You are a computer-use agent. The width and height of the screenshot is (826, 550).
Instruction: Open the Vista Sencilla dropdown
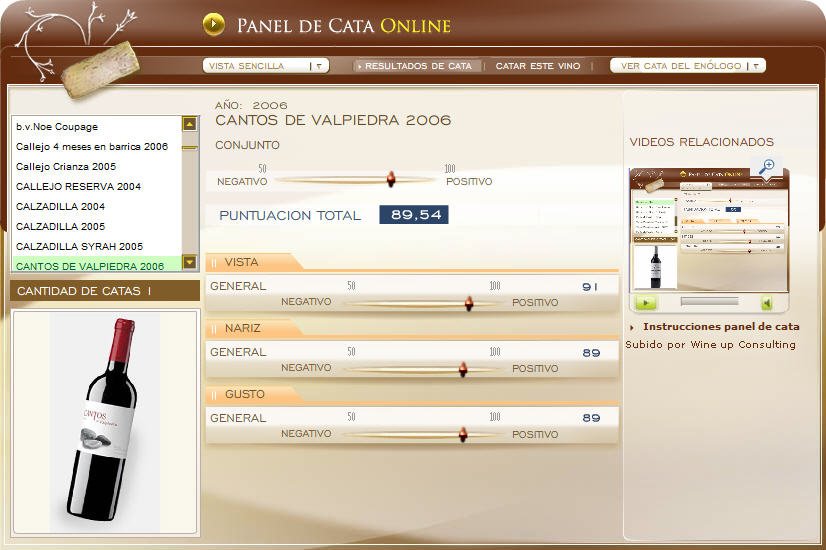(x=266, y=65)
